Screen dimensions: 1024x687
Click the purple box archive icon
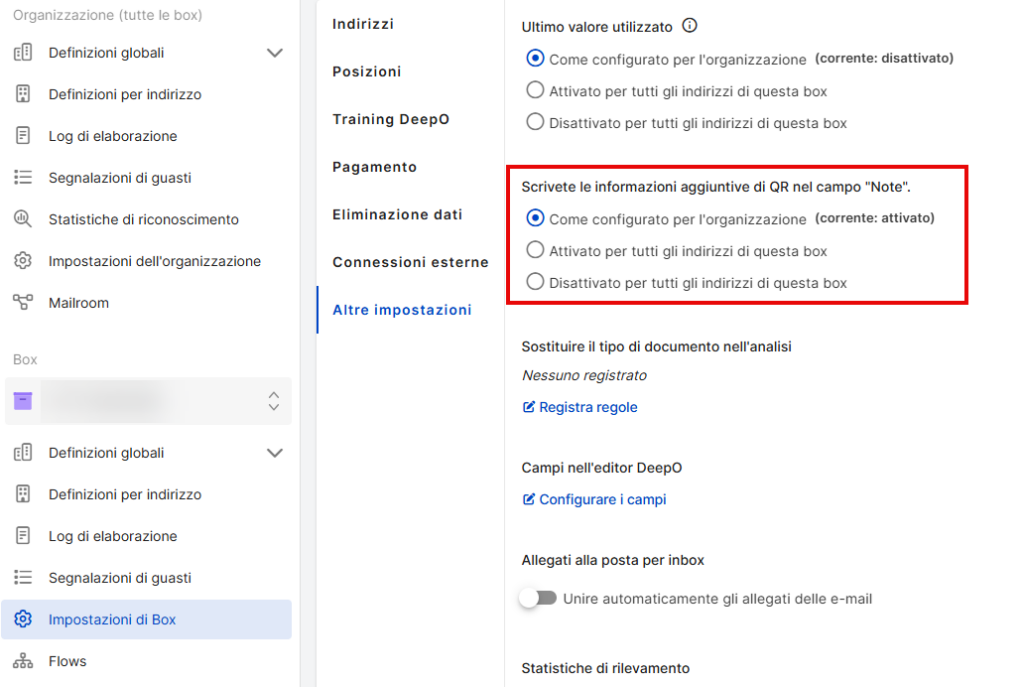point(23,400)
